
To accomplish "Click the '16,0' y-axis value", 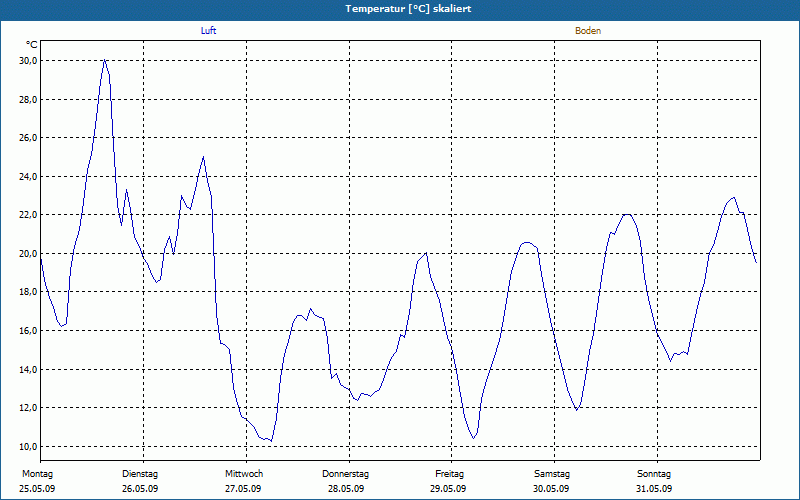I will pos(28,331).
